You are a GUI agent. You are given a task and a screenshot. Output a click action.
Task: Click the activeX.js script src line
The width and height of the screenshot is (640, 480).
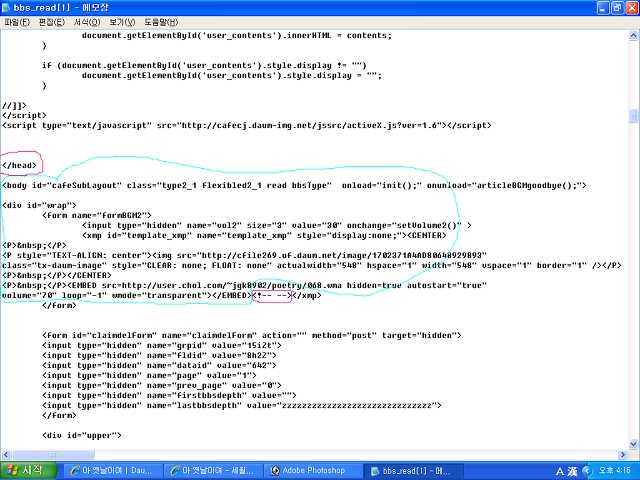(x=247, y=125)
